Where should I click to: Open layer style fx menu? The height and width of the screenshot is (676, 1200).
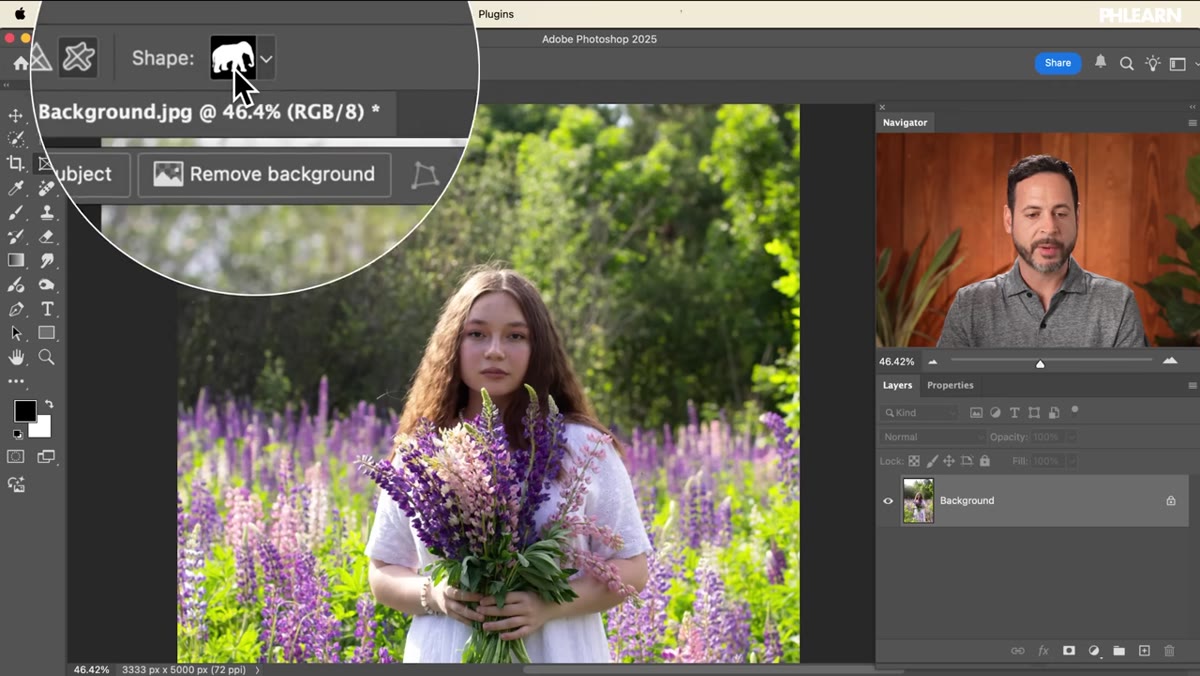pyautogui.click(x=1043, y=651)
